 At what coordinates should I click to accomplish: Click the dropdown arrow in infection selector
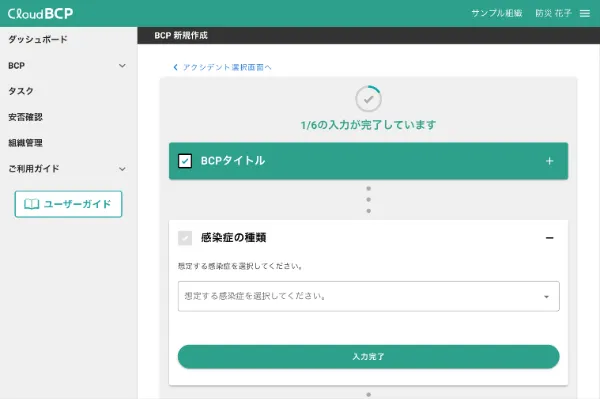(546, 297)
